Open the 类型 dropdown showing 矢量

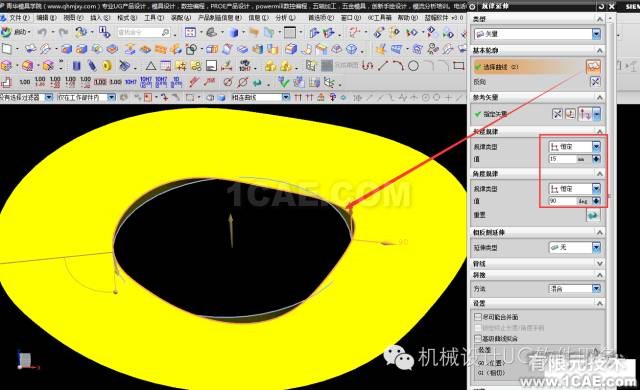point(537,34)
